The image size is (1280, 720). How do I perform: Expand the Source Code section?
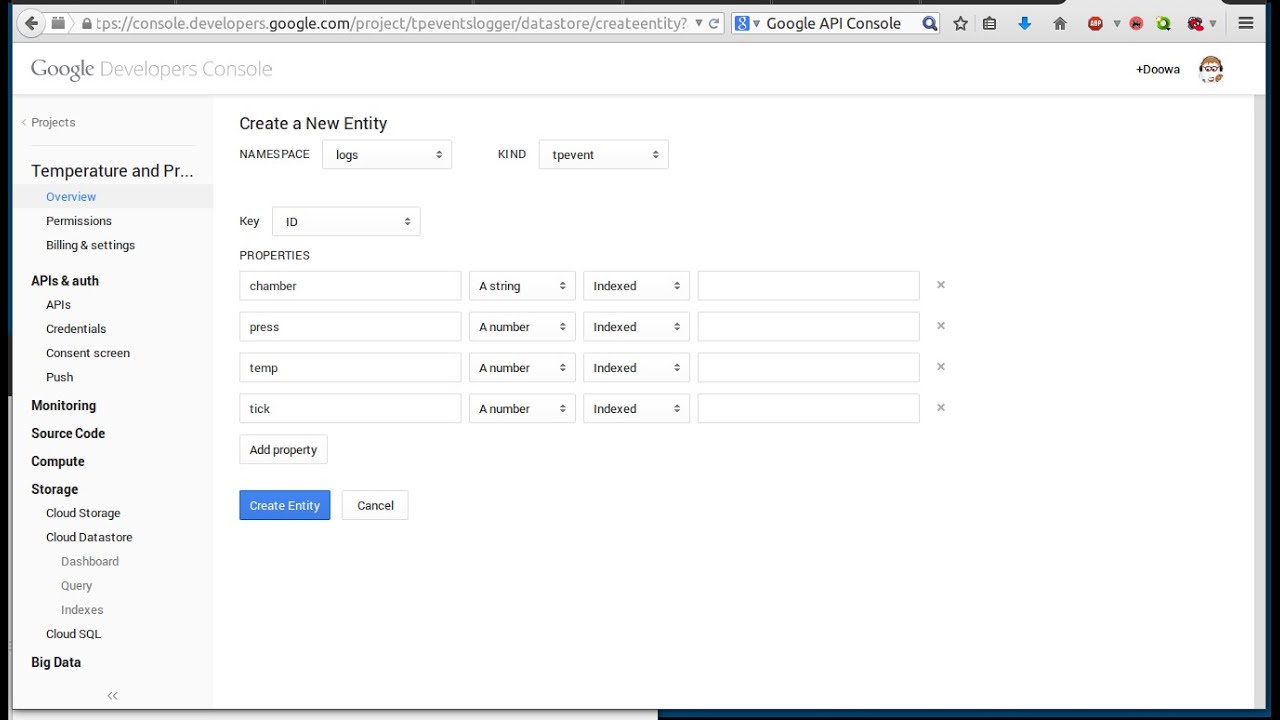coord(68,433)
